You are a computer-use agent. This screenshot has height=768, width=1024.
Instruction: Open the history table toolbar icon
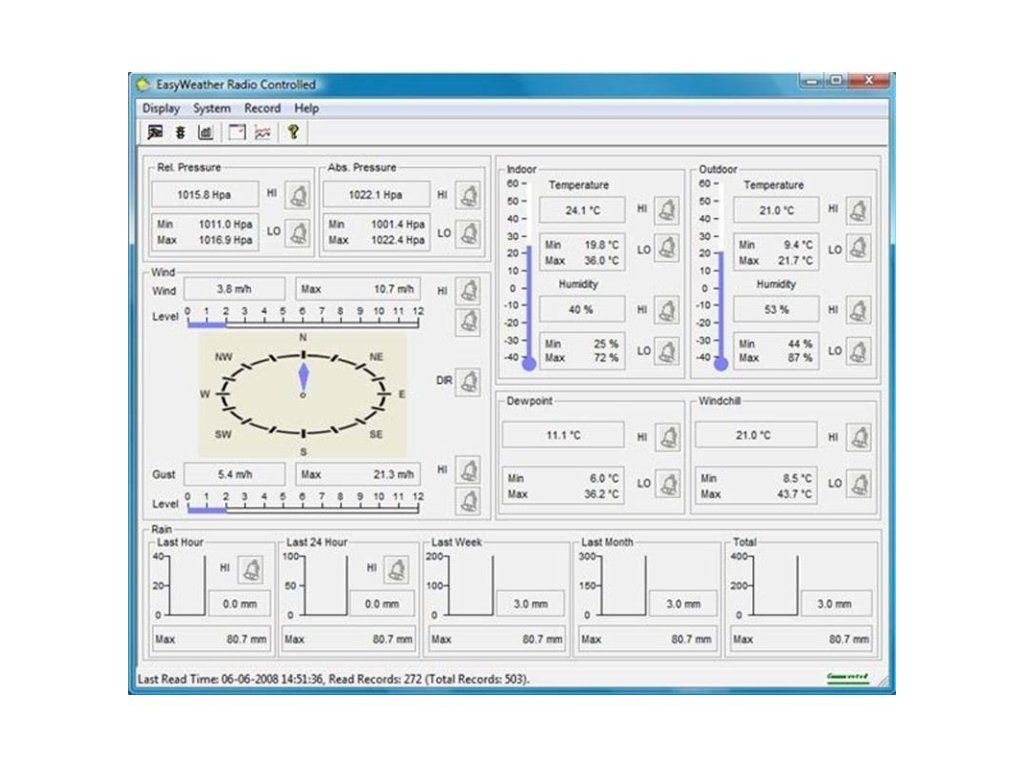237,132
